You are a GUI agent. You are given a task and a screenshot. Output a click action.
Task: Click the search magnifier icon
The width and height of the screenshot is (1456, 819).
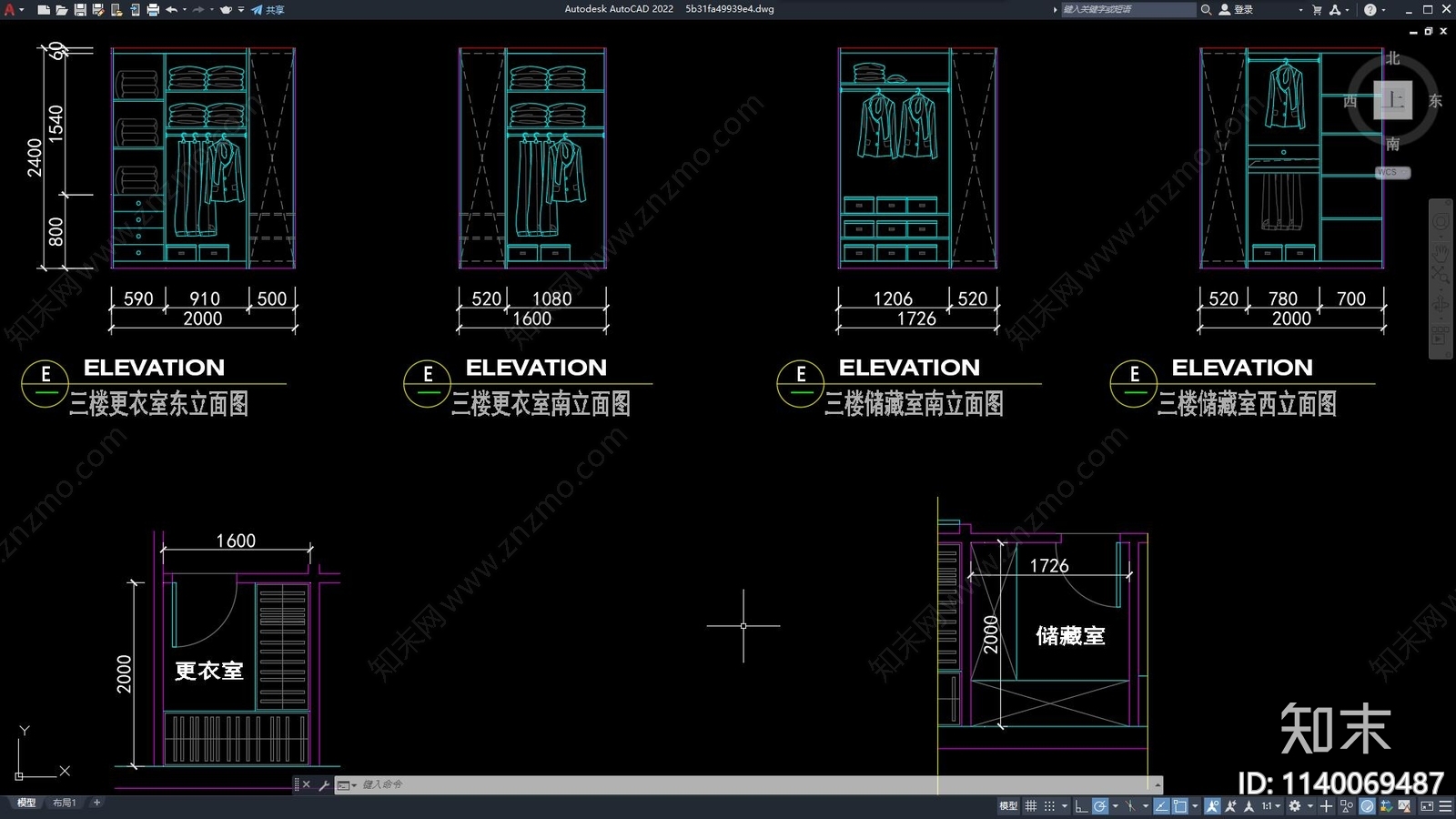(1206, 9)
